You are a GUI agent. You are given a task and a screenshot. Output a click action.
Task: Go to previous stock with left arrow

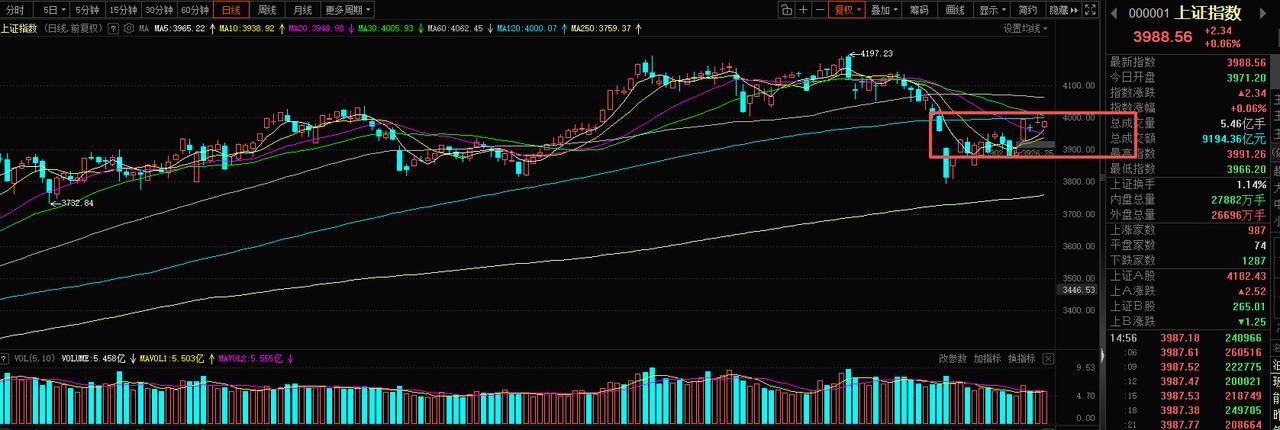1115,12
